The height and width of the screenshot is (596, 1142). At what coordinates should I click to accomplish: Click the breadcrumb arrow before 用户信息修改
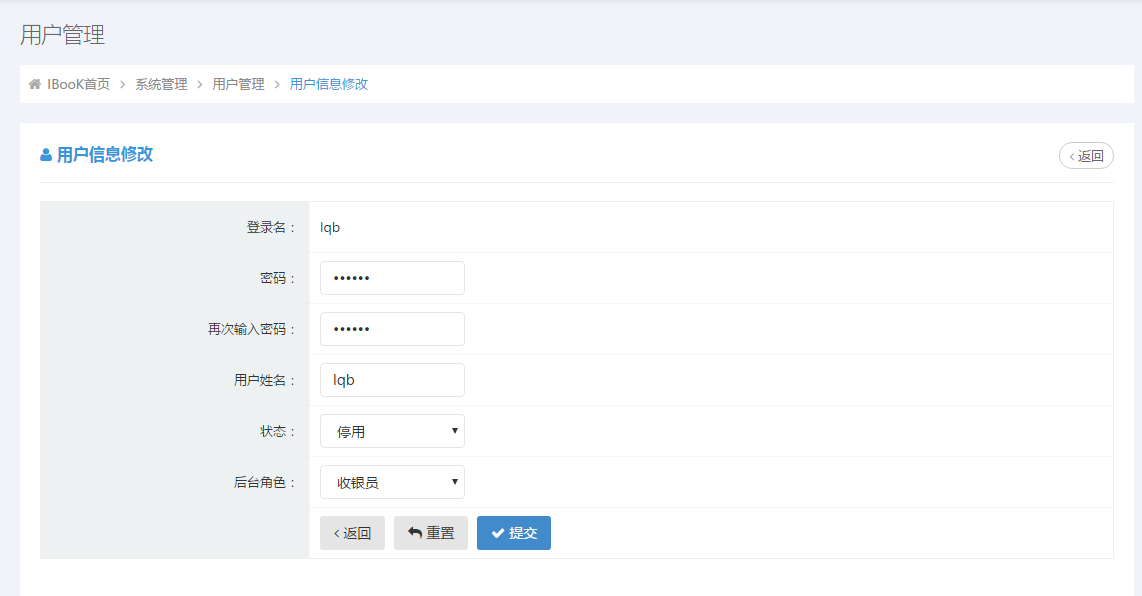pos(277,84)
